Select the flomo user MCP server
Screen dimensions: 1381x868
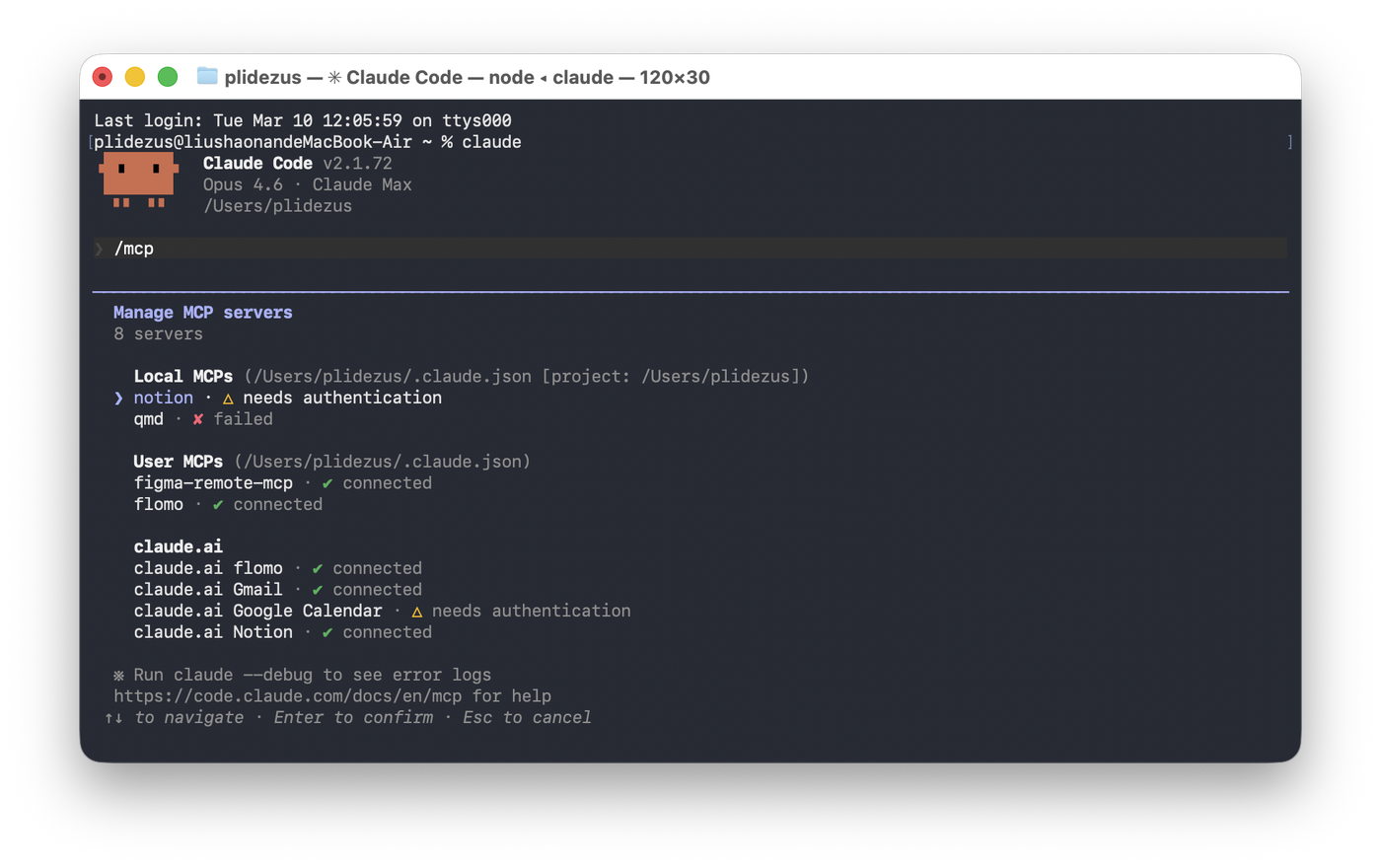coord(159,504)
